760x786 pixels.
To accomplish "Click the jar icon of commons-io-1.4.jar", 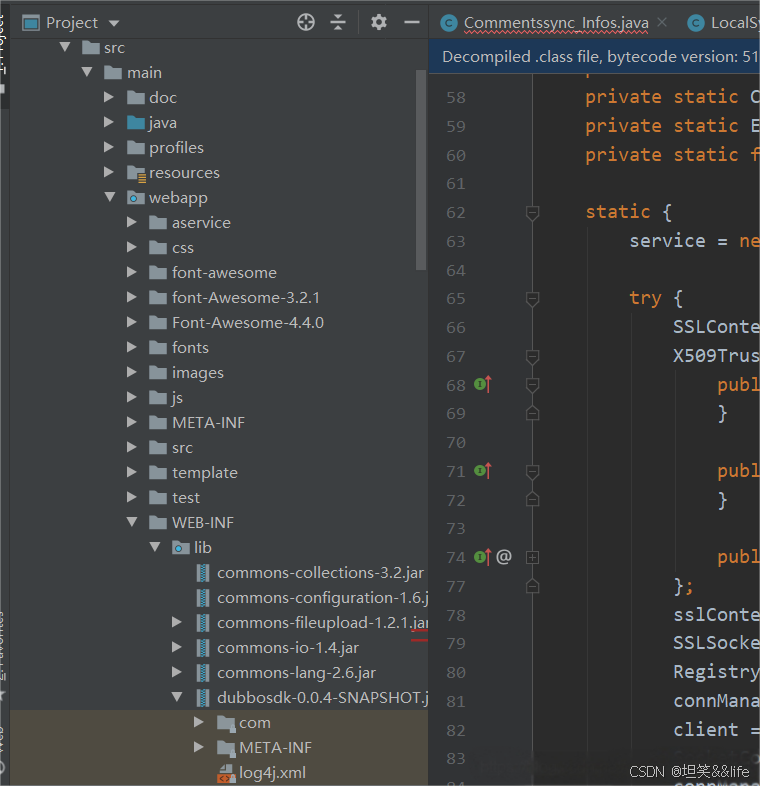I will pyautogui.click(x=203, y=648).
